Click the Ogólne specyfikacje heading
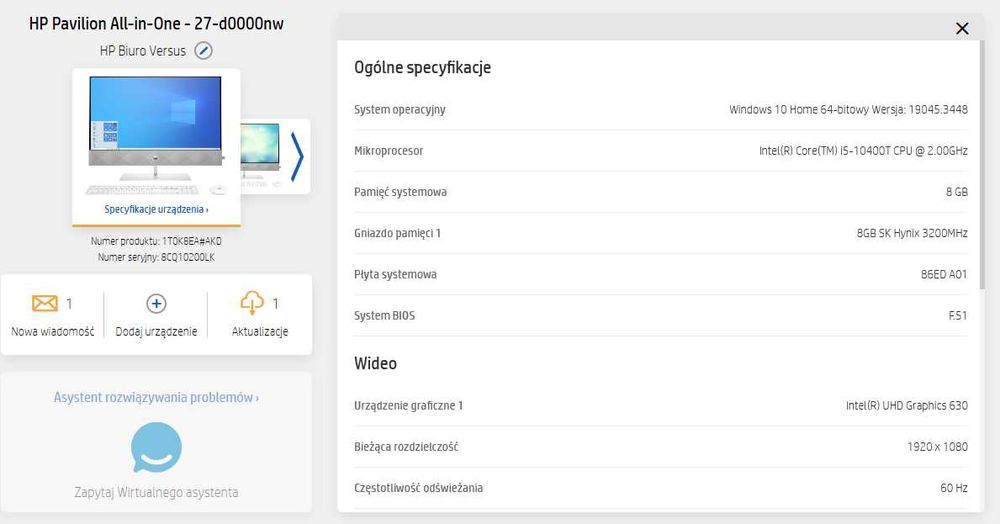The height and width of the screenshot is (524, 1000). 422,68
